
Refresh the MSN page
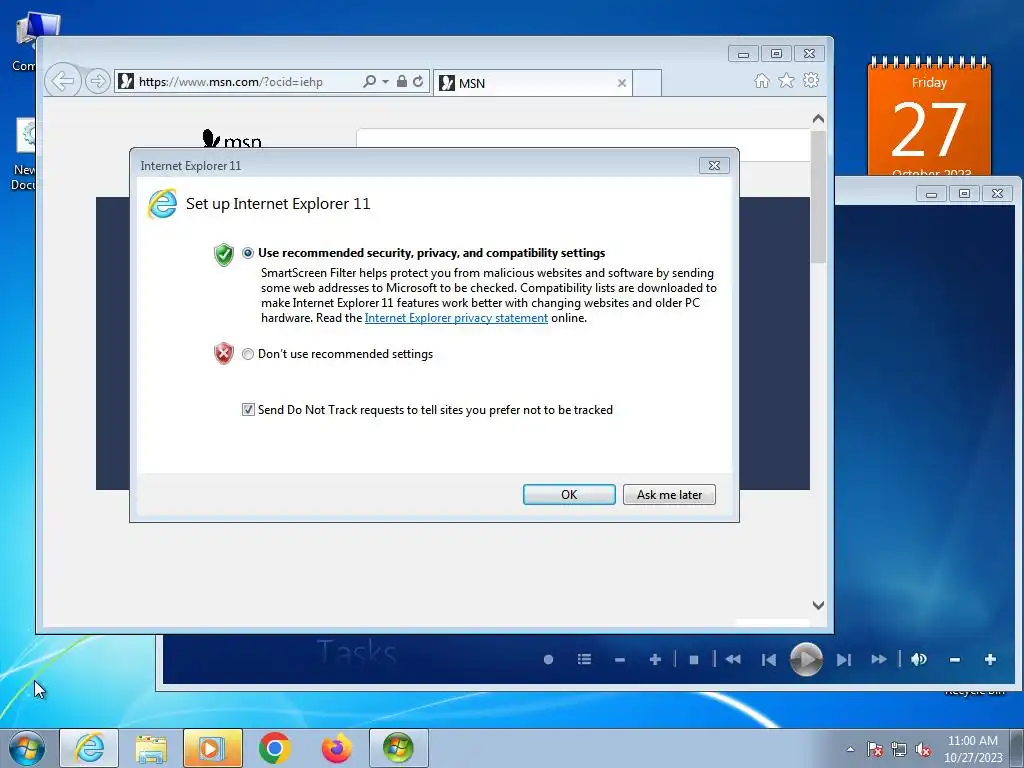coord(418,81)
